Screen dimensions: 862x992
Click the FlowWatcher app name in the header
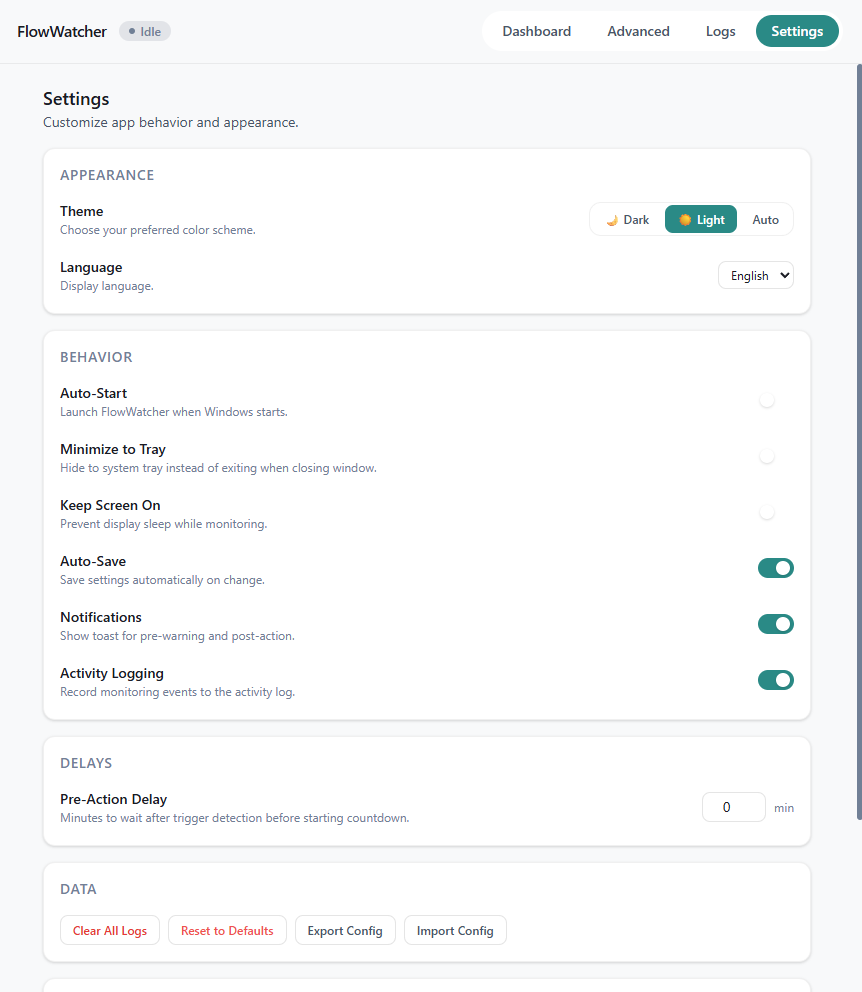(61, 31)
